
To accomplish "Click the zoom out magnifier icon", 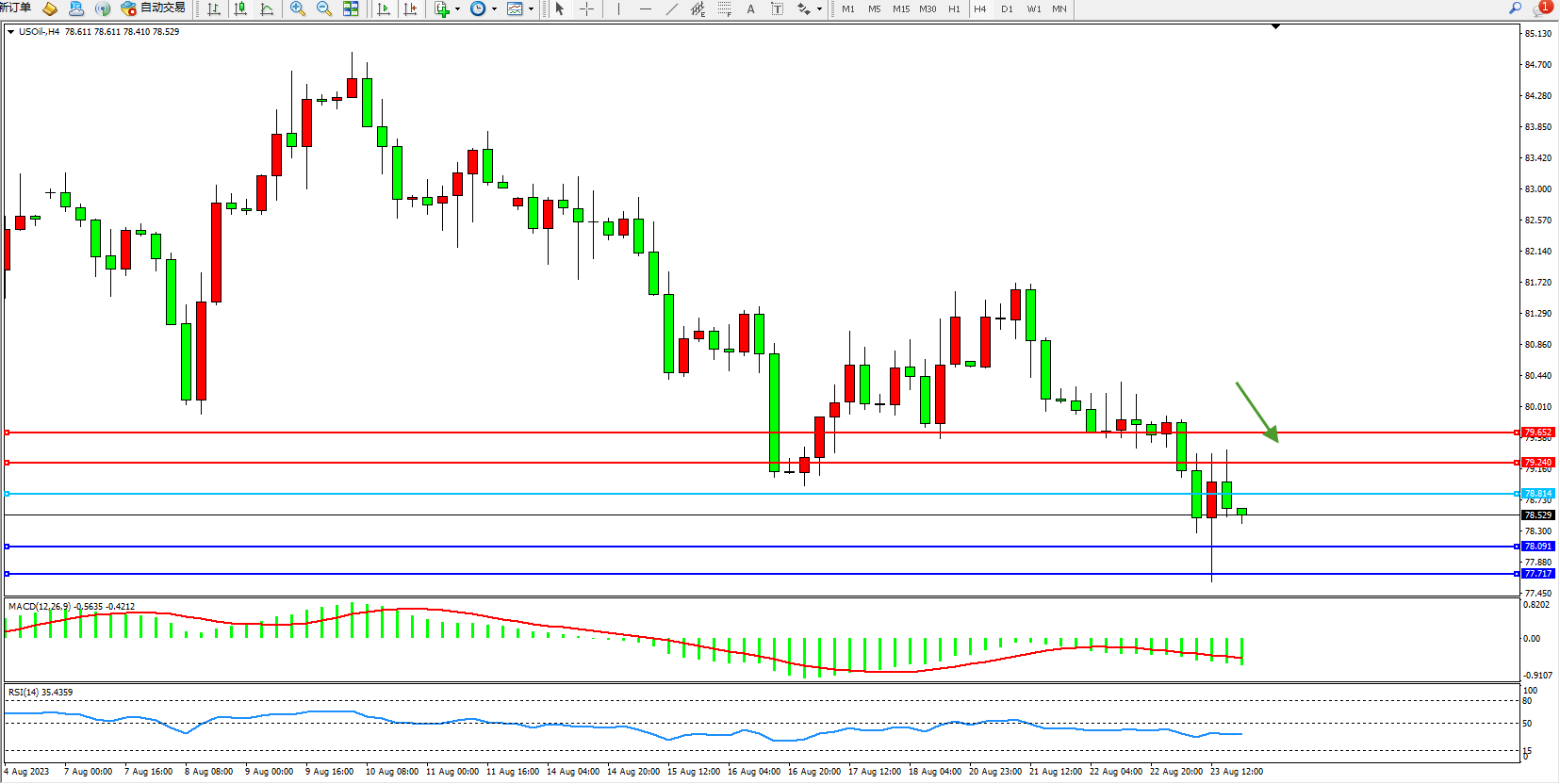I will pyautogui.click(x=324, y=8).
